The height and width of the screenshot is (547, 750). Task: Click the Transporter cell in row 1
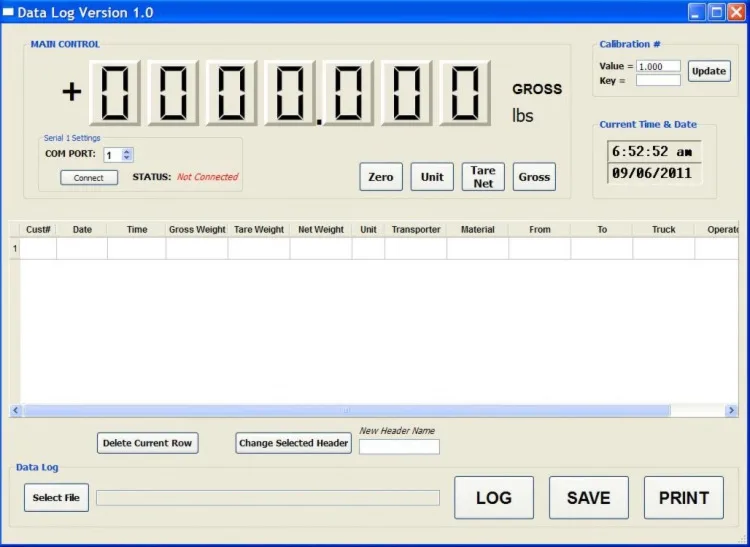click(x=416, y=249)
